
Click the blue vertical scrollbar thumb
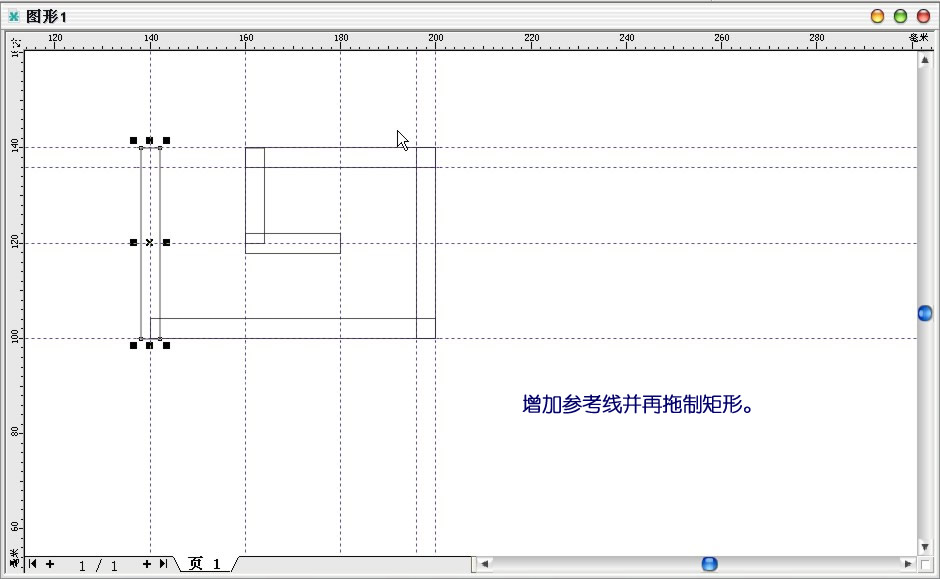click(925, 313)
